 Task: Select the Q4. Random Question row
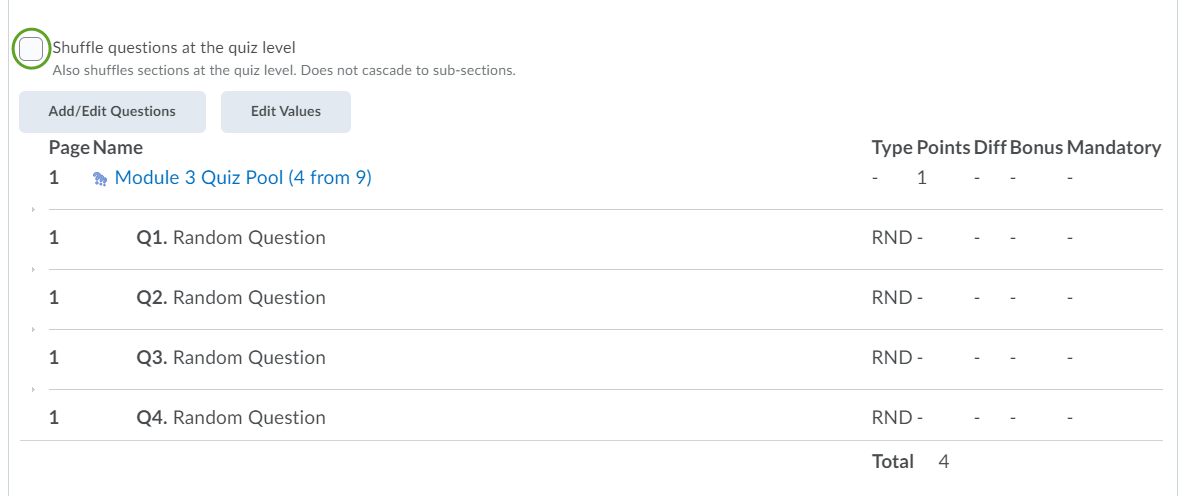tap(231, 418)
